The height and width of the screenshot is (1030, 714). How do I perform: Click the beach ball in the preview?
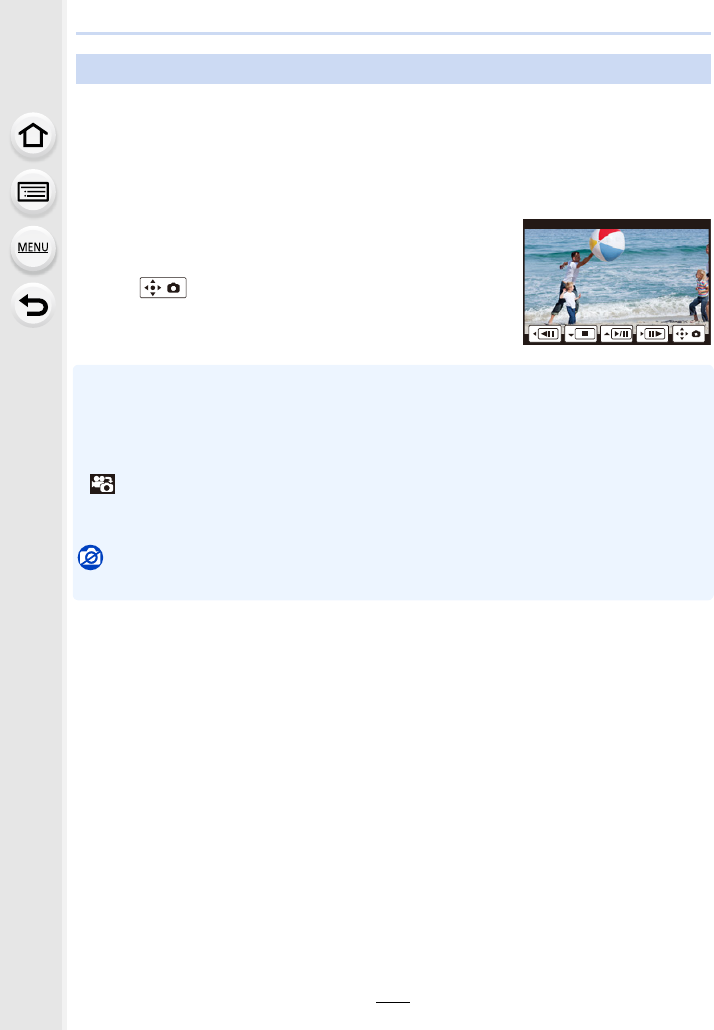click(607, 244)
